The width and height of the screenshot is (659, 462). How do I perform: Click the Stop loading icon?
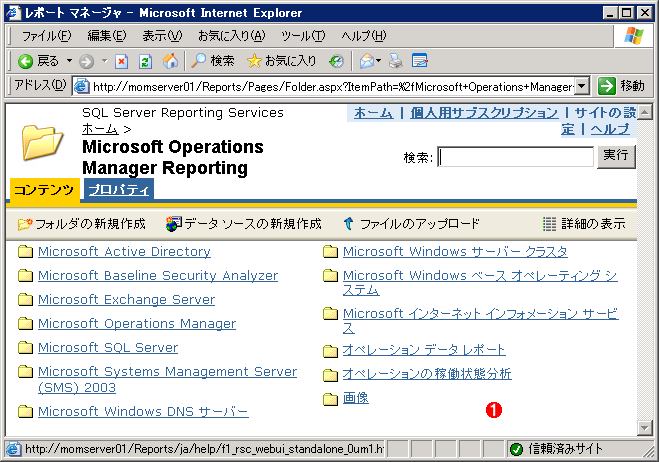click(x=121, y=61)
